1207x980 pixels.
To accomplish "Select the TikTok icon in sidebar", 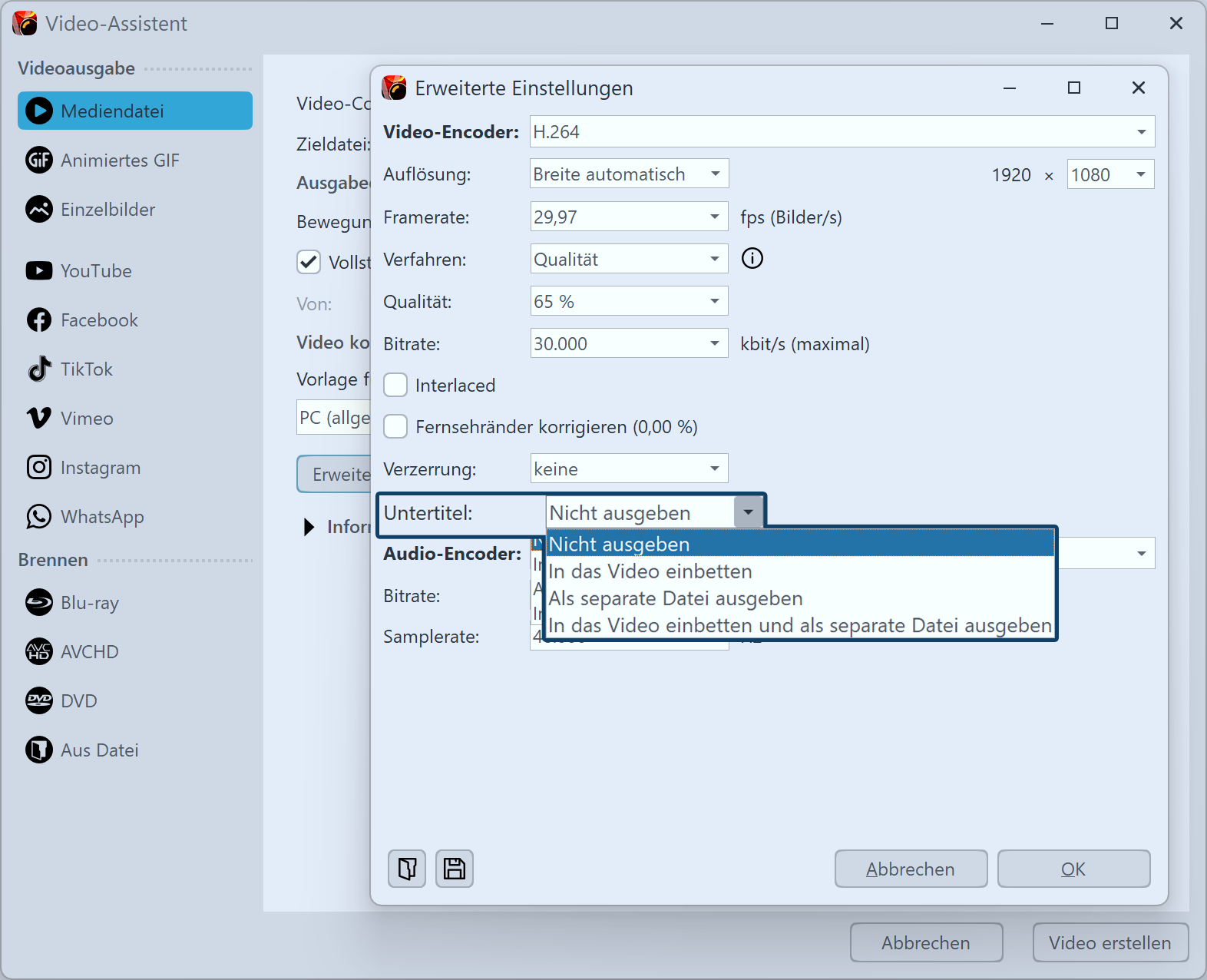I will (x=38, y=369).
